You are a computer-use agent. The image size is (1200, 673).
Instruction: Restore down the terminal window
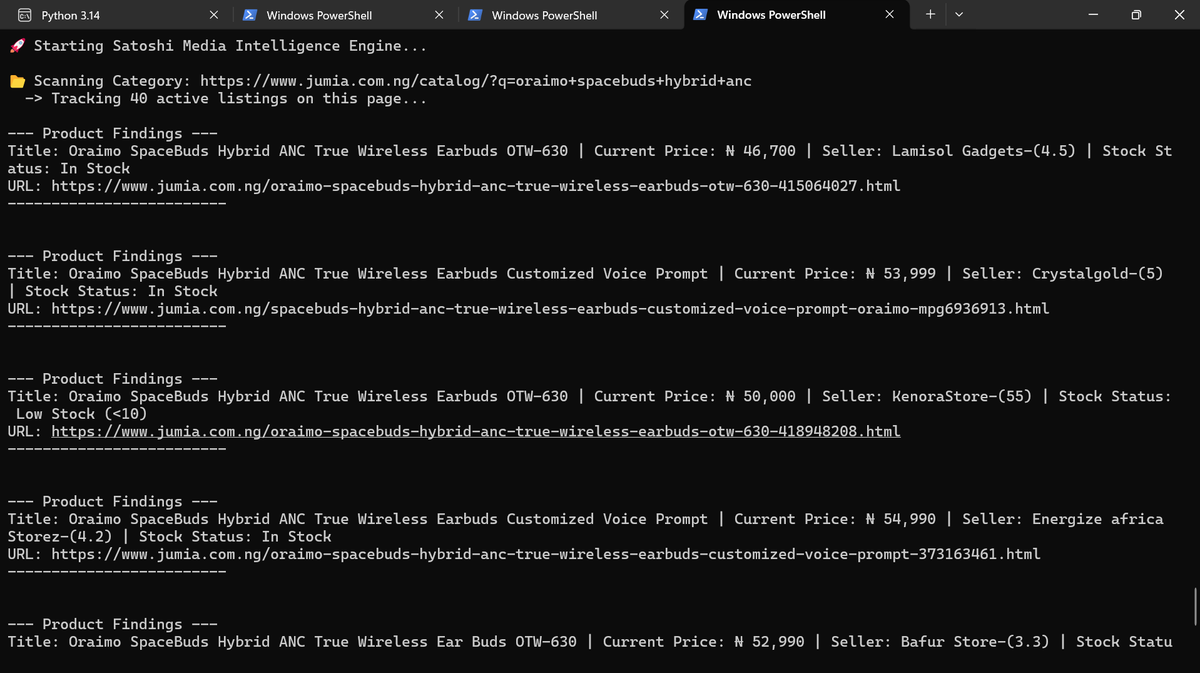coord(1136,15)
